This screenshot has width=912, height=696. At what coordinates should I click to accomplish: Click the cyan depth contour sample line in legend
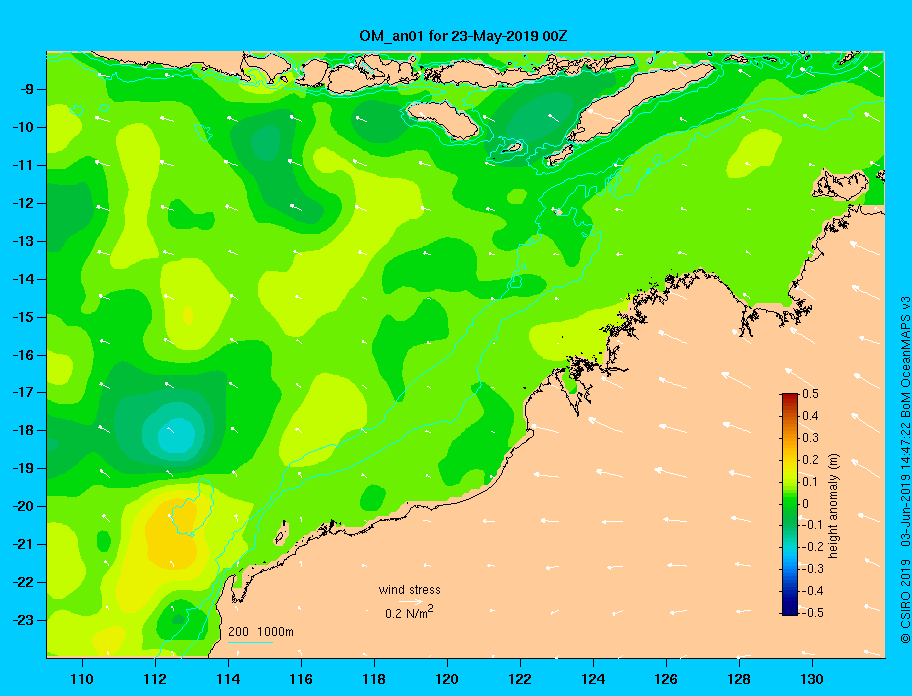point(250,642)
